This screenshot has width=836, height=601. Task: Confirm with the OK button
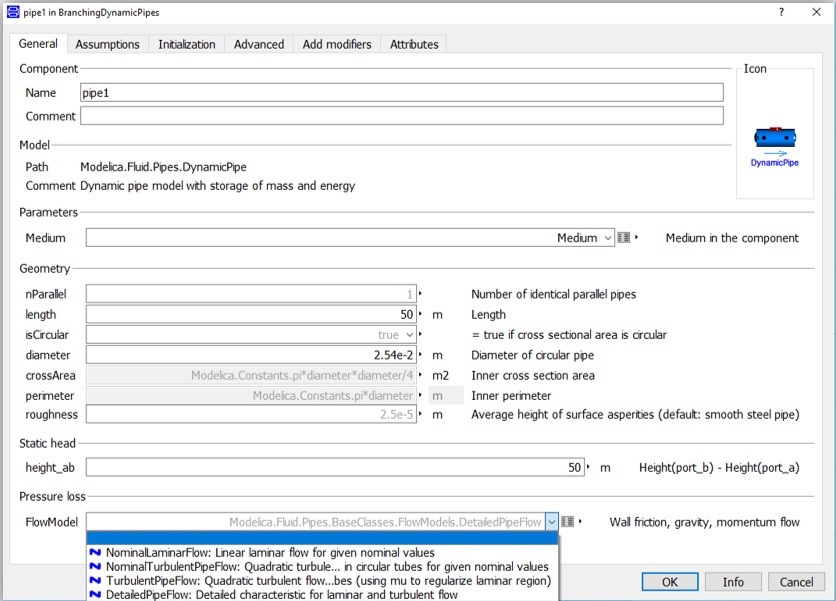click(x=670, y=582)
